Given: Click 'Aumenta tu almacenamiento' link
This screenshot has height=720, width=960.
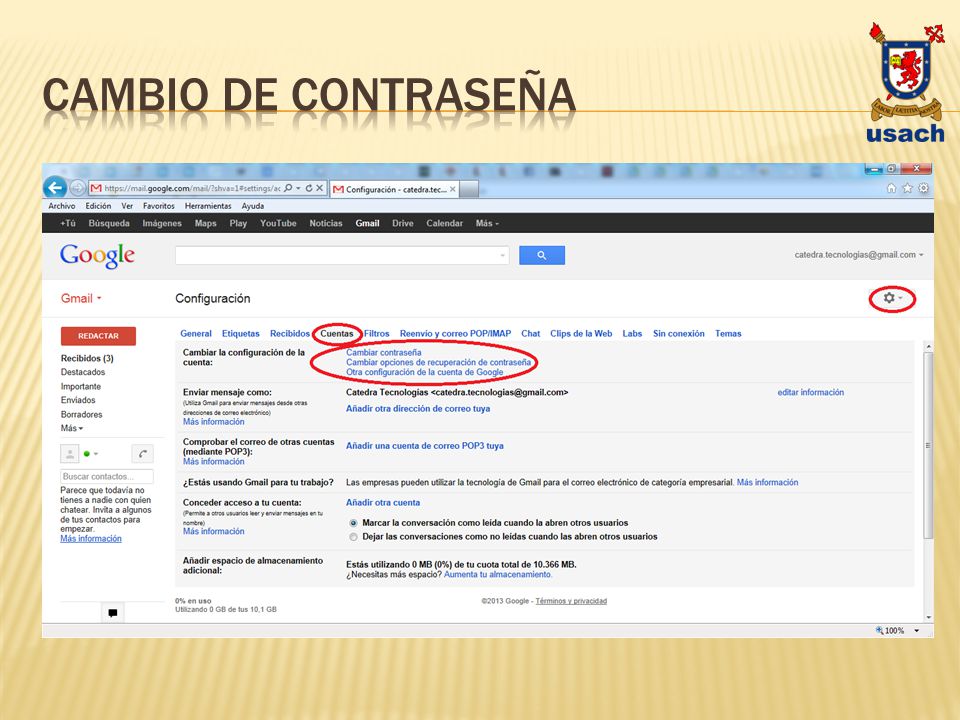Looking at the screenshot, I should [x=498, y=574].
